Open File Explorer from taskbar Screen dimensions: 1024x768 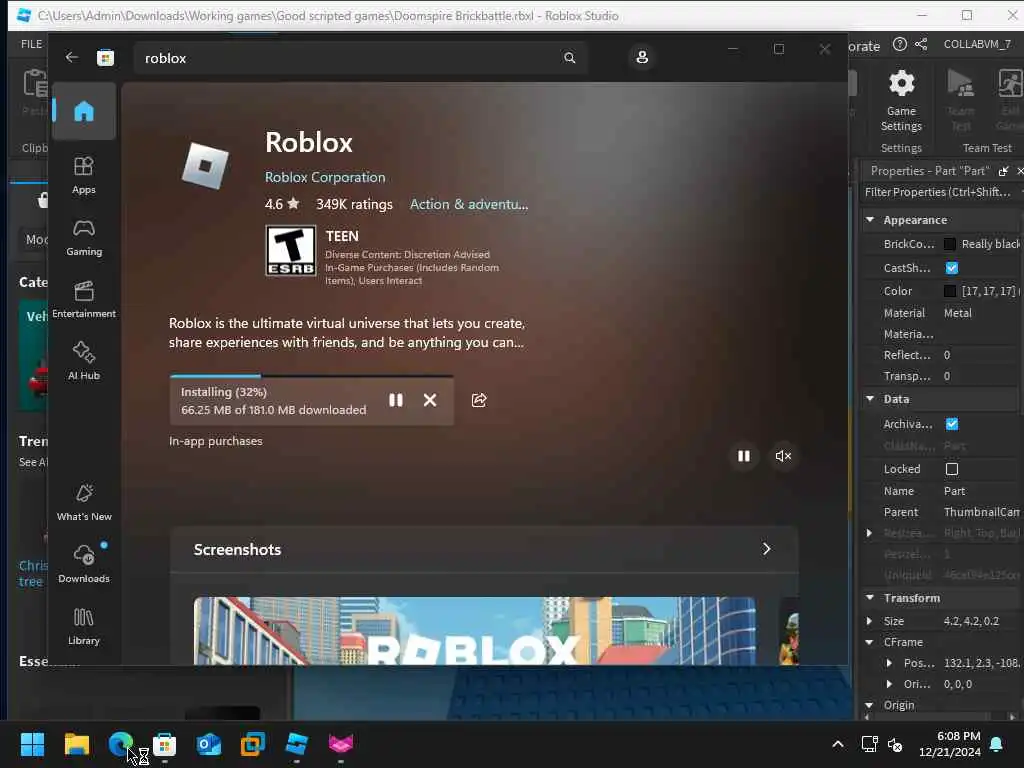pyautogui.click(x=76, y=744)
